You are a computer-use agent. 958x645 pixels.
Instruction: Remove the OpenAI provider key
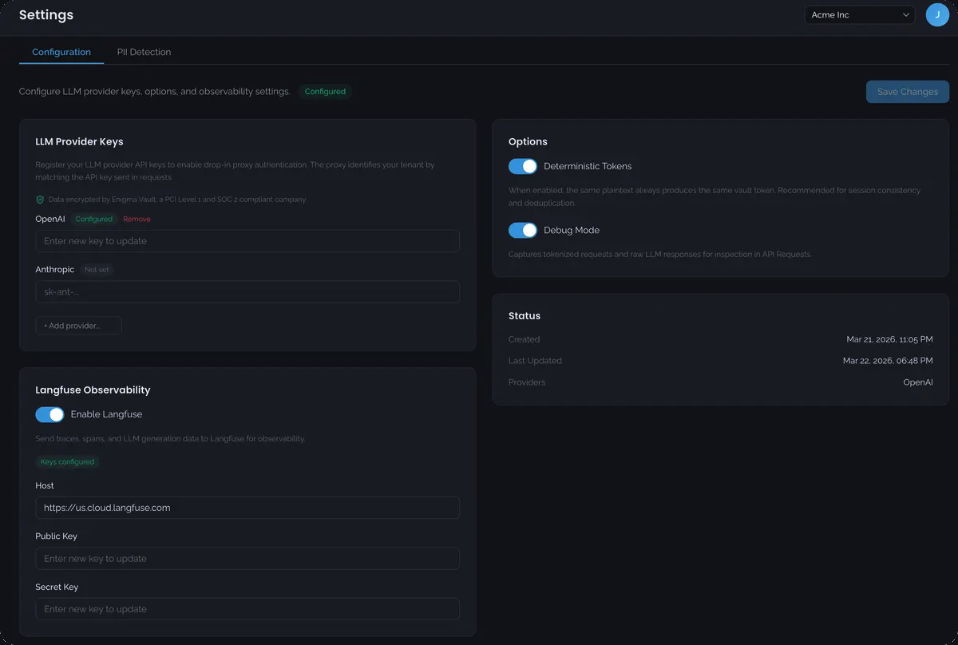[136, 219]
